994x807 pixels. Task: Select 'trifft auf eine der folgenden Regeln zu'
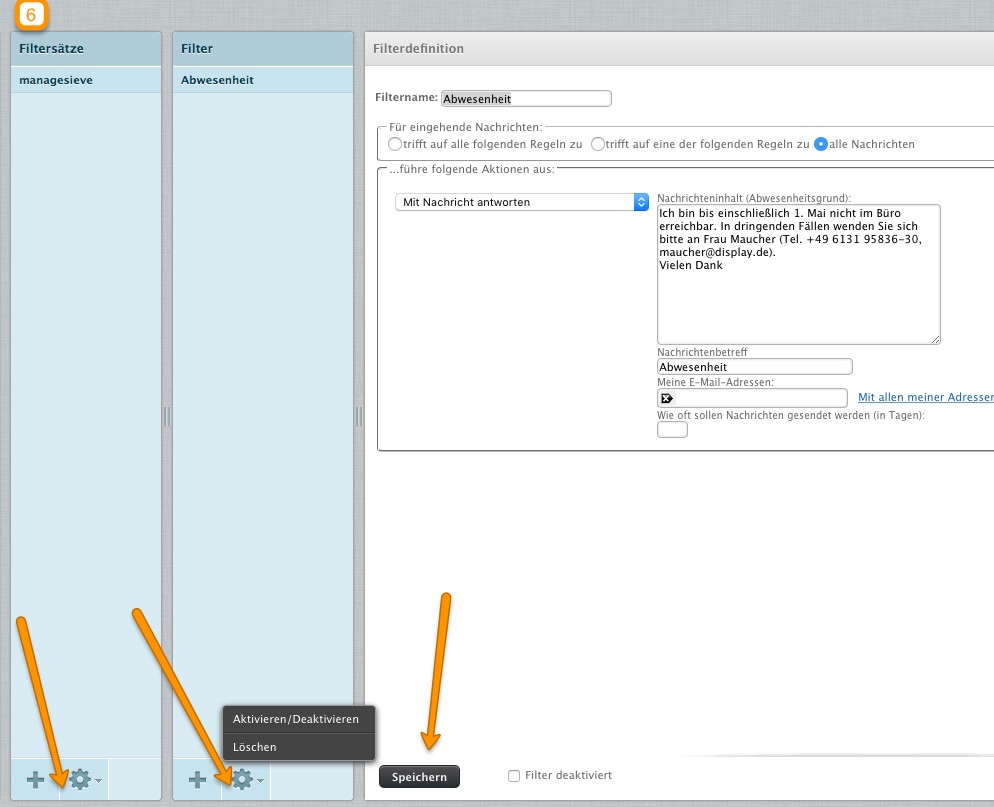pos(598,144)
